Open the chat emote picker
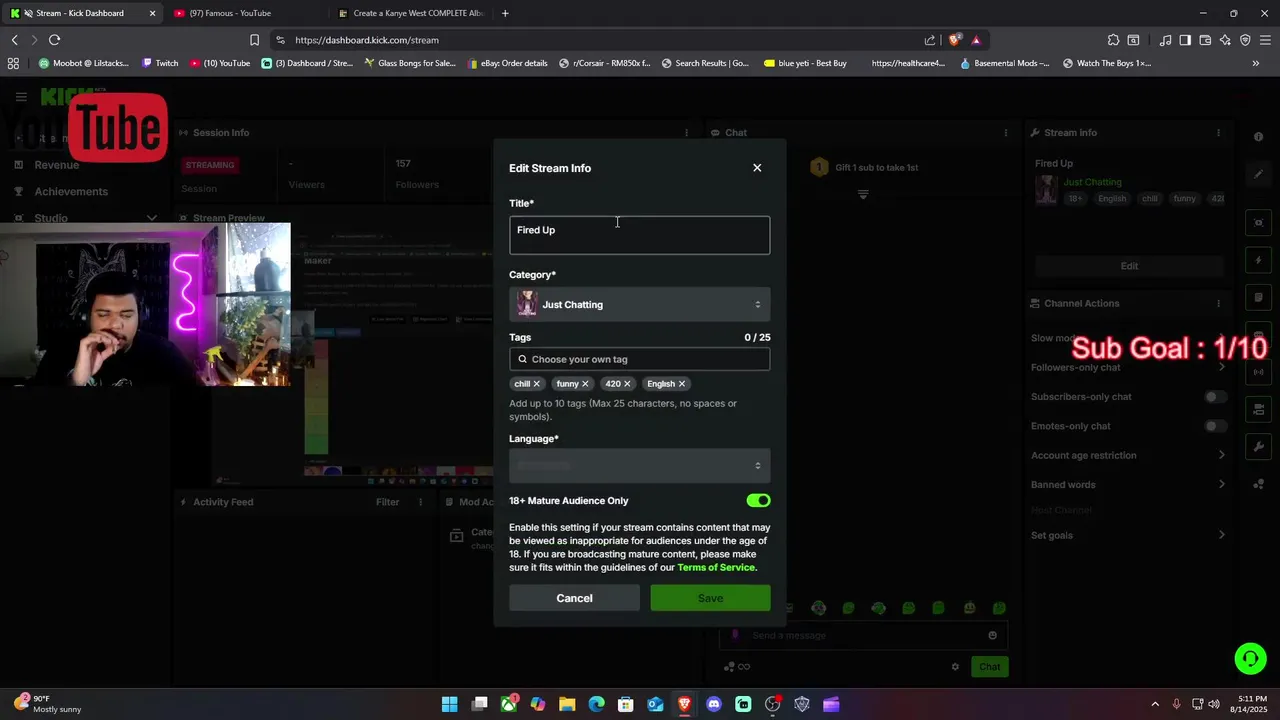1280x720 pixels. [992, 635]
